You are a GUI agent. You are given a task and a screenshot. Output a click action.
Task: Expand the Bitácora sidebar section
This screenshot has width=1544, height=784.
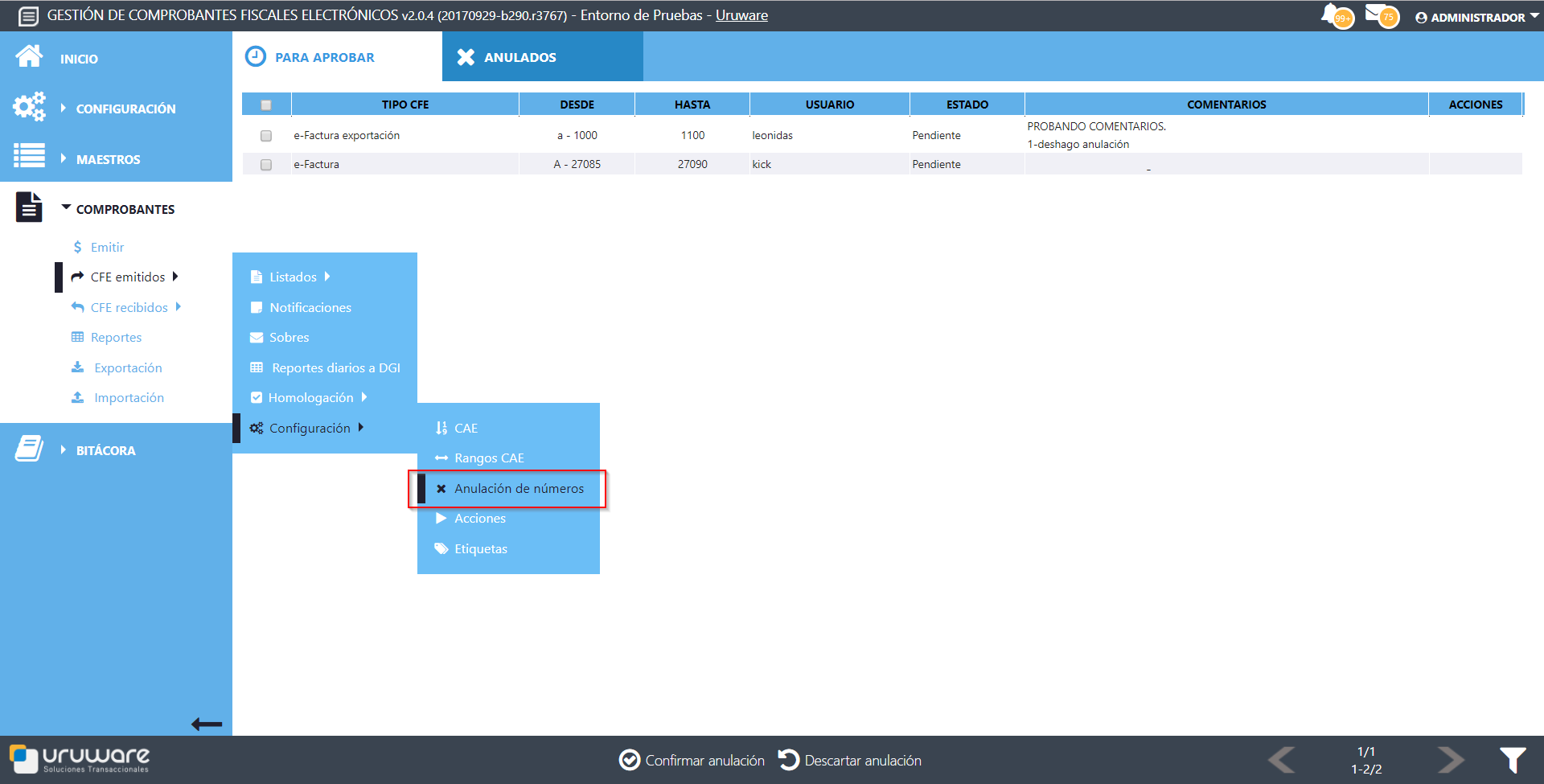tap(105, 450)
